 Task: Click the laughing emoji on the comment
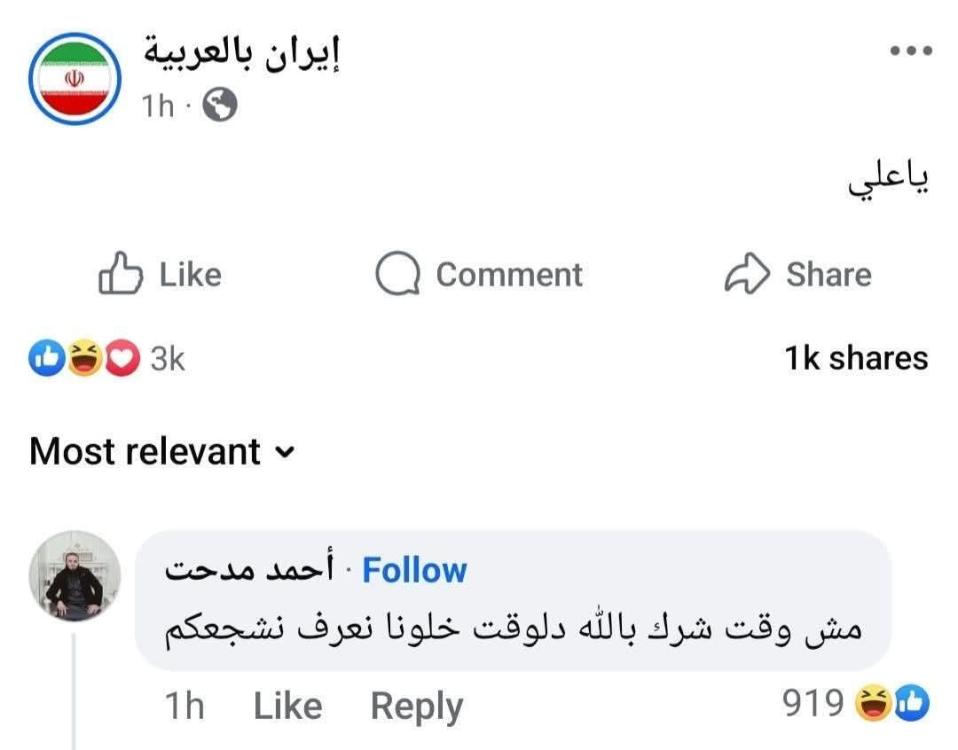pos(873,703)
